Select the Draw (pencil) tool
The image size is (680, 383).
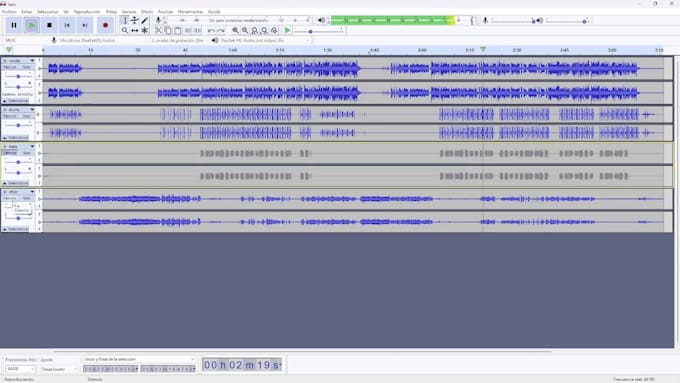coord(144,20)
